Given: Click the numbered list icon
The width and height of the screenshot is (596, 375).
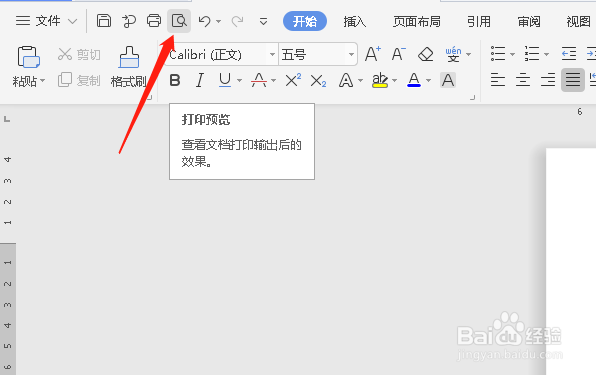Looking at the screenshot, I should click(532, 54).
